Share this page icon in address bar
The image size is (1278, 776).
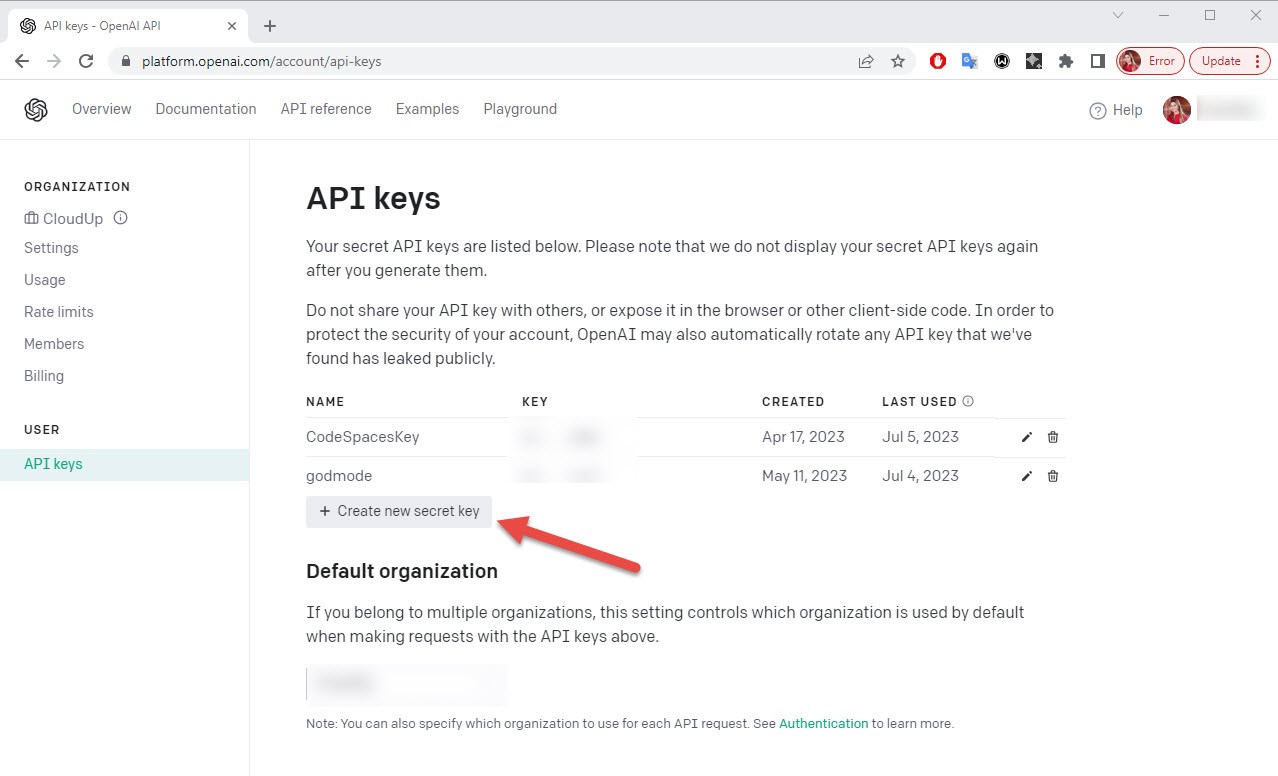pos(866,61)
